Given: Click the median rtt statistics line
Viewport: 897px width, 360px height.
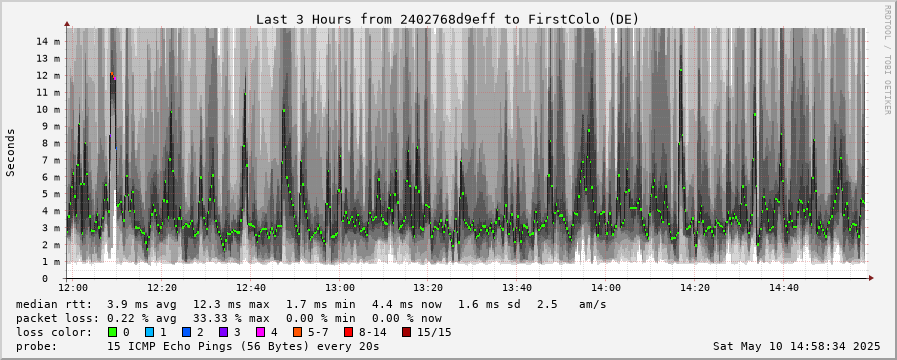Looking at the screenshot, I should coord(311,305).
